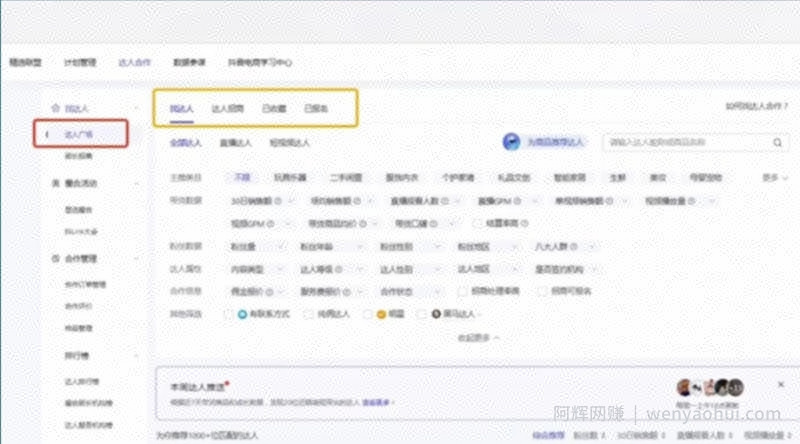Screen dimensions: 800x444
Task: Tick the 黑马达人 checkbox
Action: pos(421,314)
